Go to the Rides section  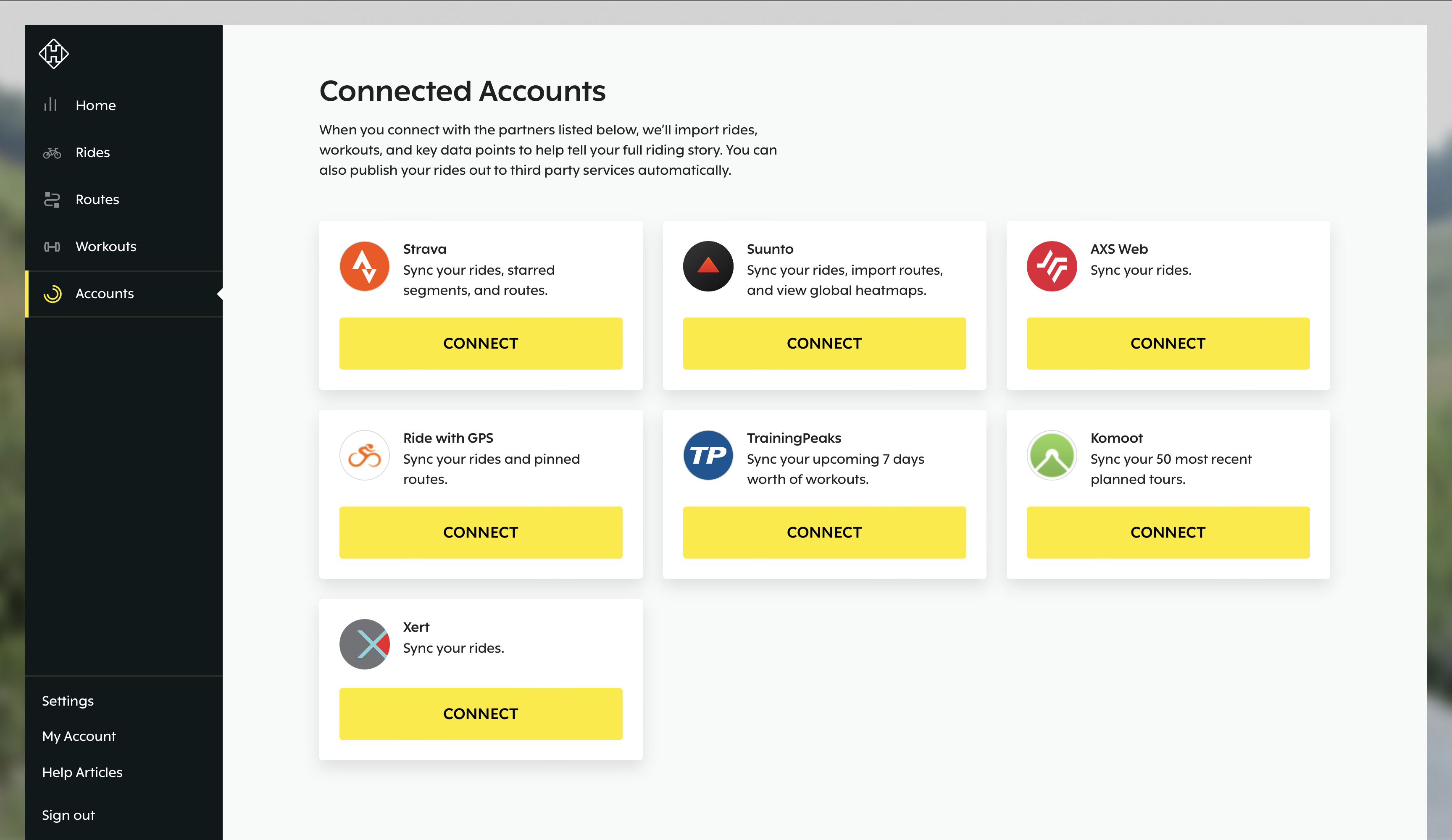pyautogui.click(x=92, y=153)
